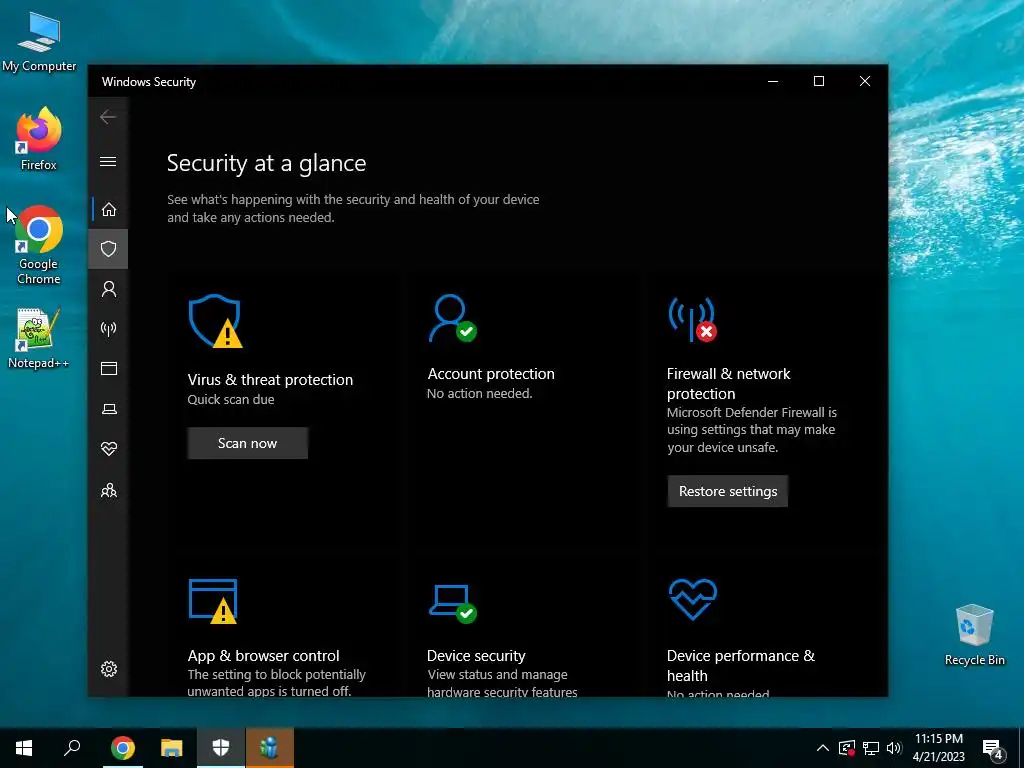Click the volume speaker tray icon

click(x=894, y=748)
